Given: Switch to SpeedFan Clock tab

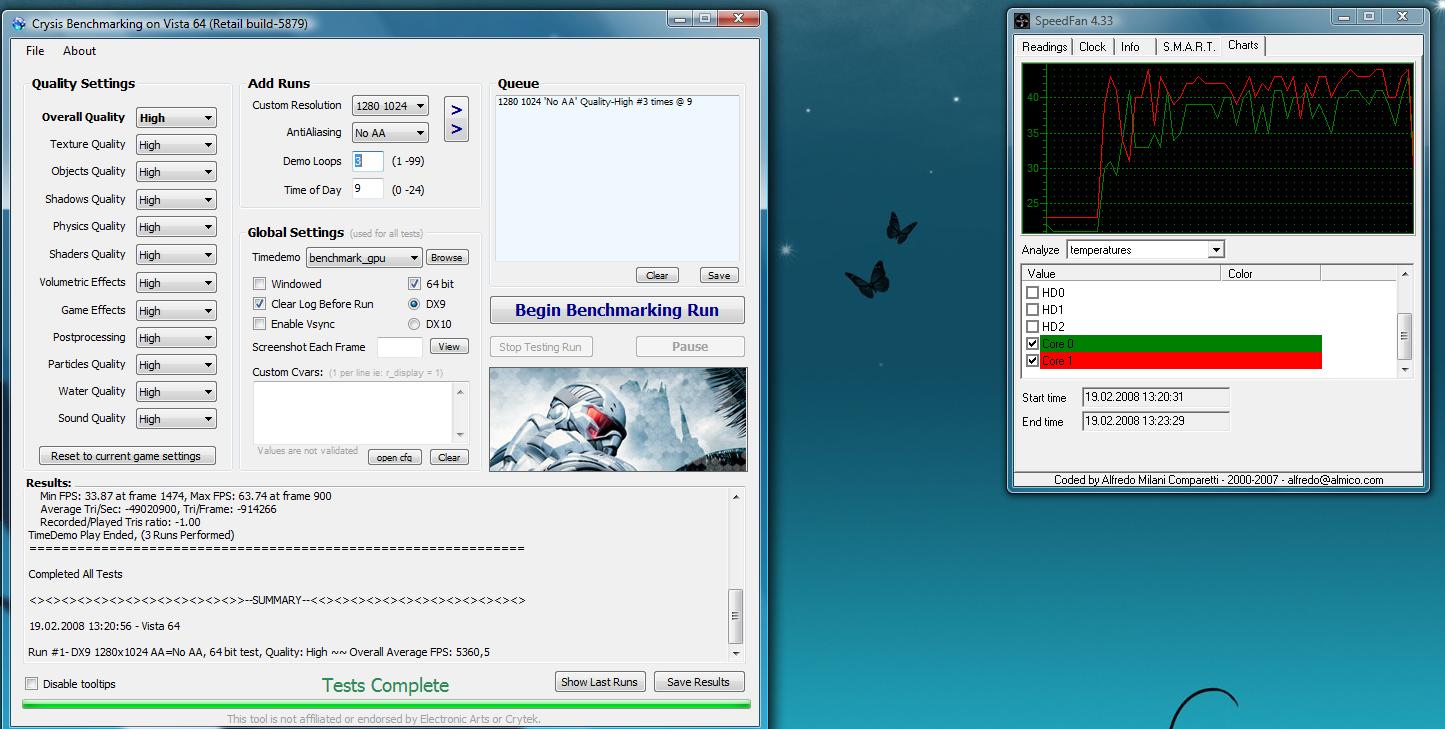Looking at the screenshot, I should (1093, 47).
